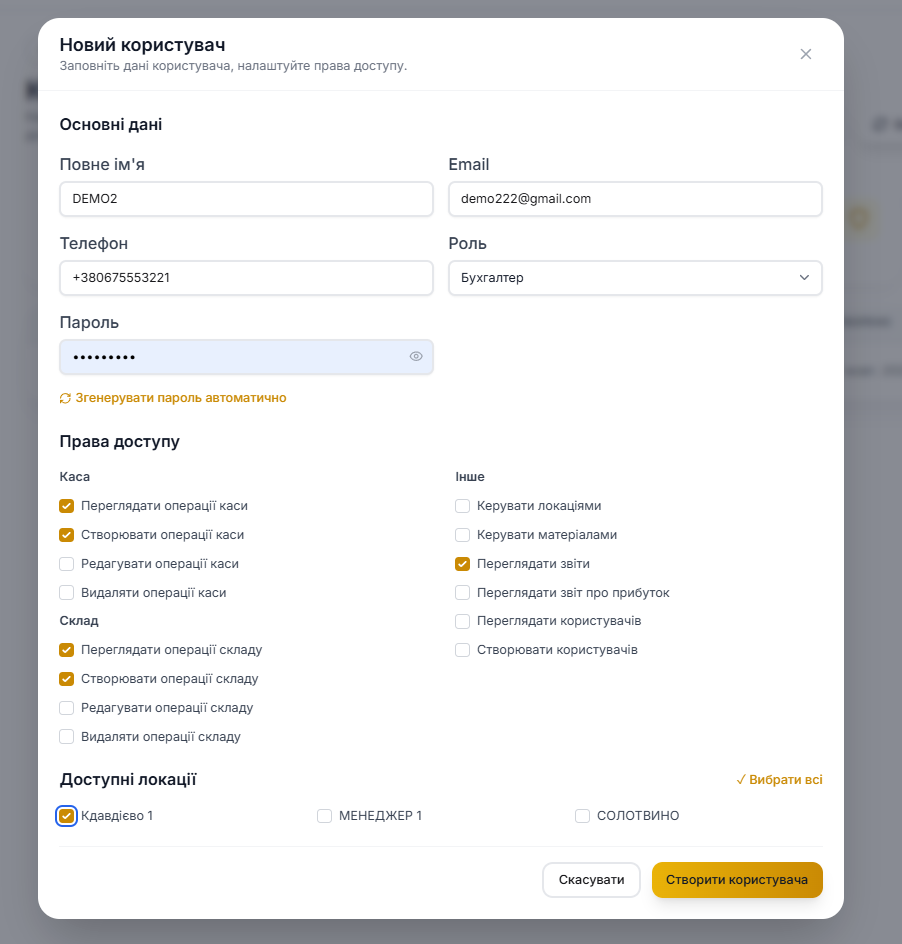Enable Керувати локаціями permission
This screenshot has height=944, width=902.
click(462, 506)
